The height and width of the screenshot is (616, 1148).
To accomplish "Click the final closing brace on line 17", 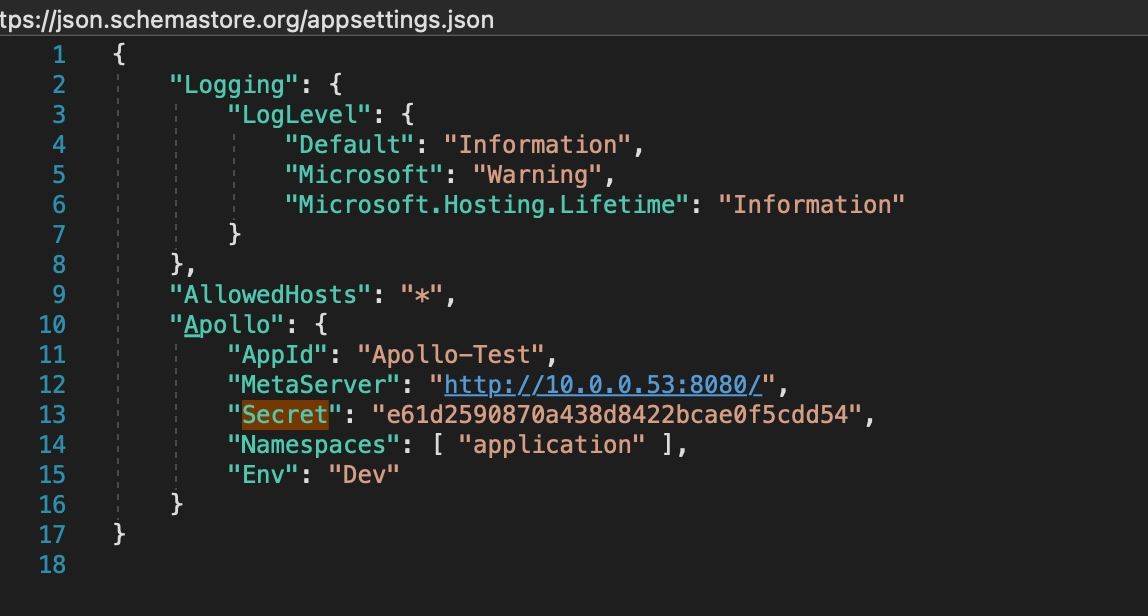I will pyautogui.click(x=120, y=535).
